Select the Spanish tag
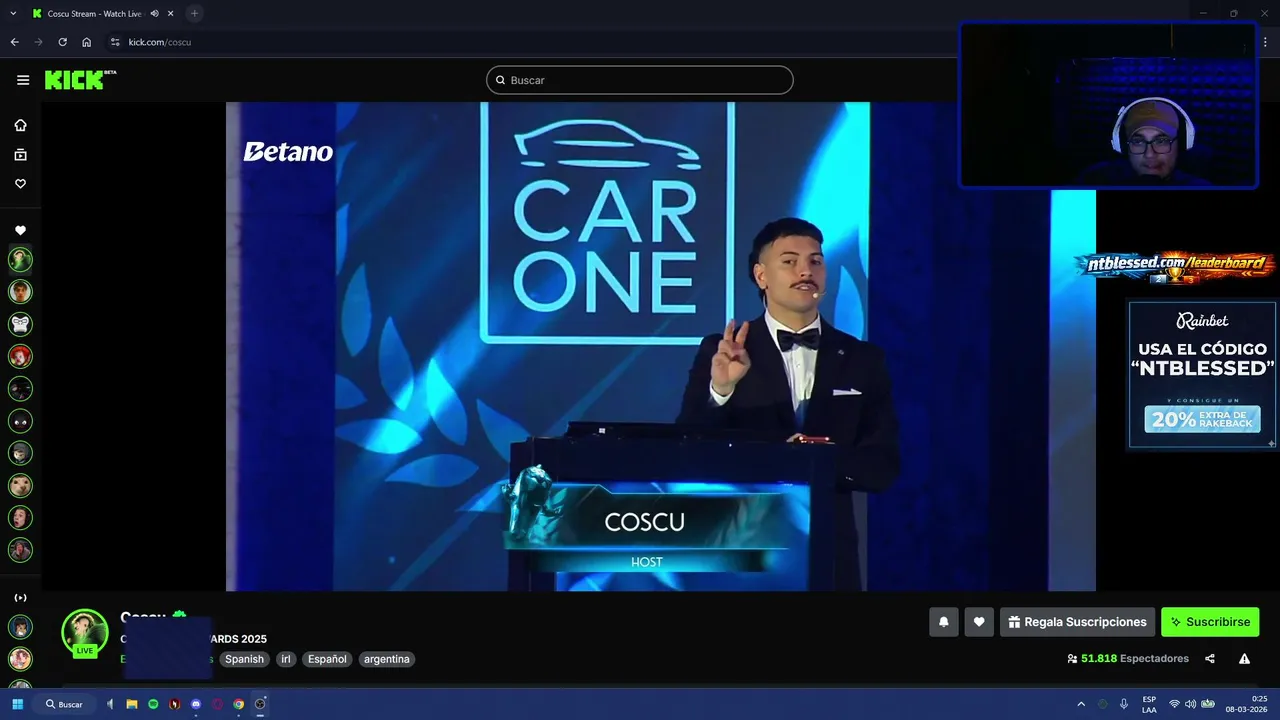 pos(244,659)
